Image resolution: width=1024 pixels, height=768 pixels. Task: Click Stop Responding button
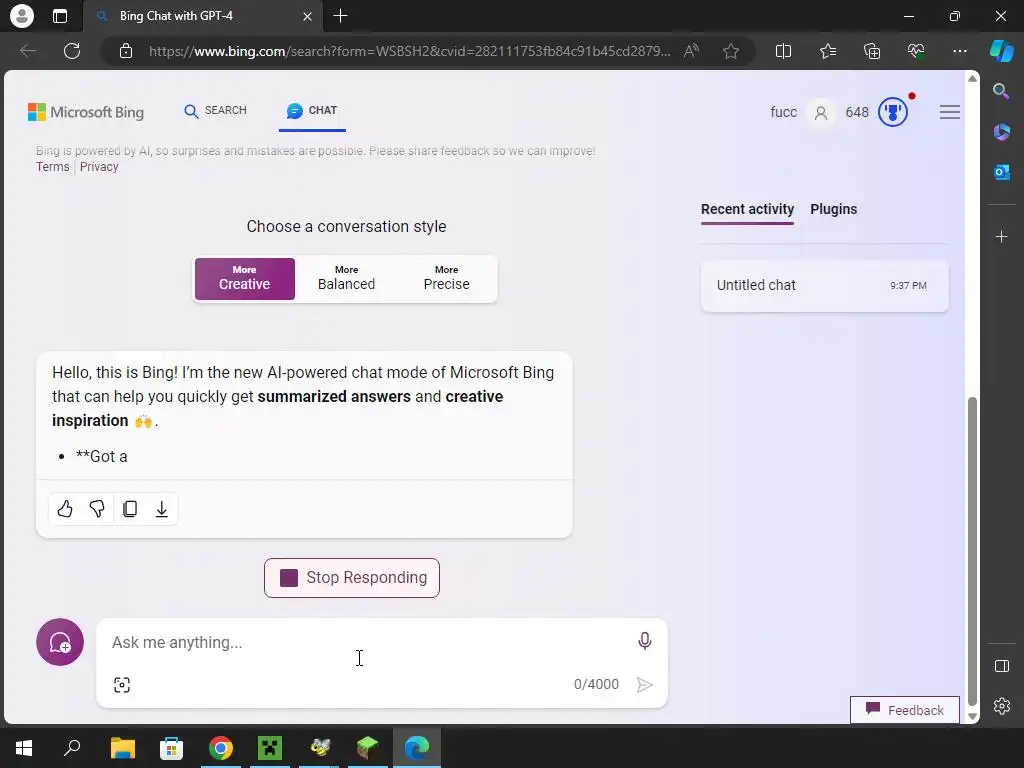point(351,578)
